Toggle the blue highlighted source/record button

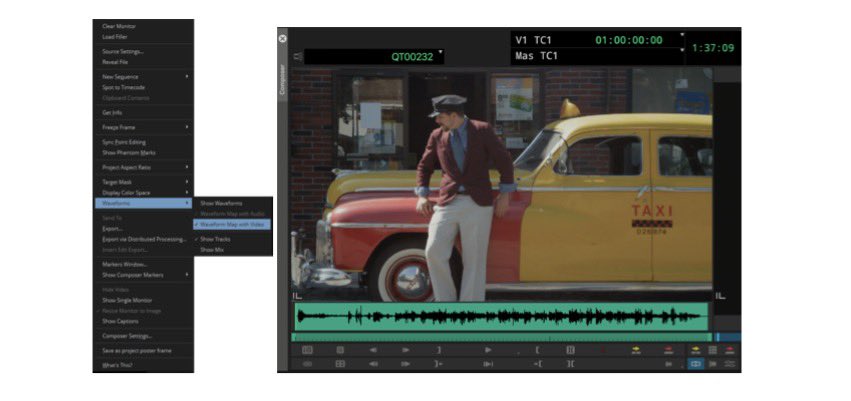pyautogui.click(x=696, y=364)
